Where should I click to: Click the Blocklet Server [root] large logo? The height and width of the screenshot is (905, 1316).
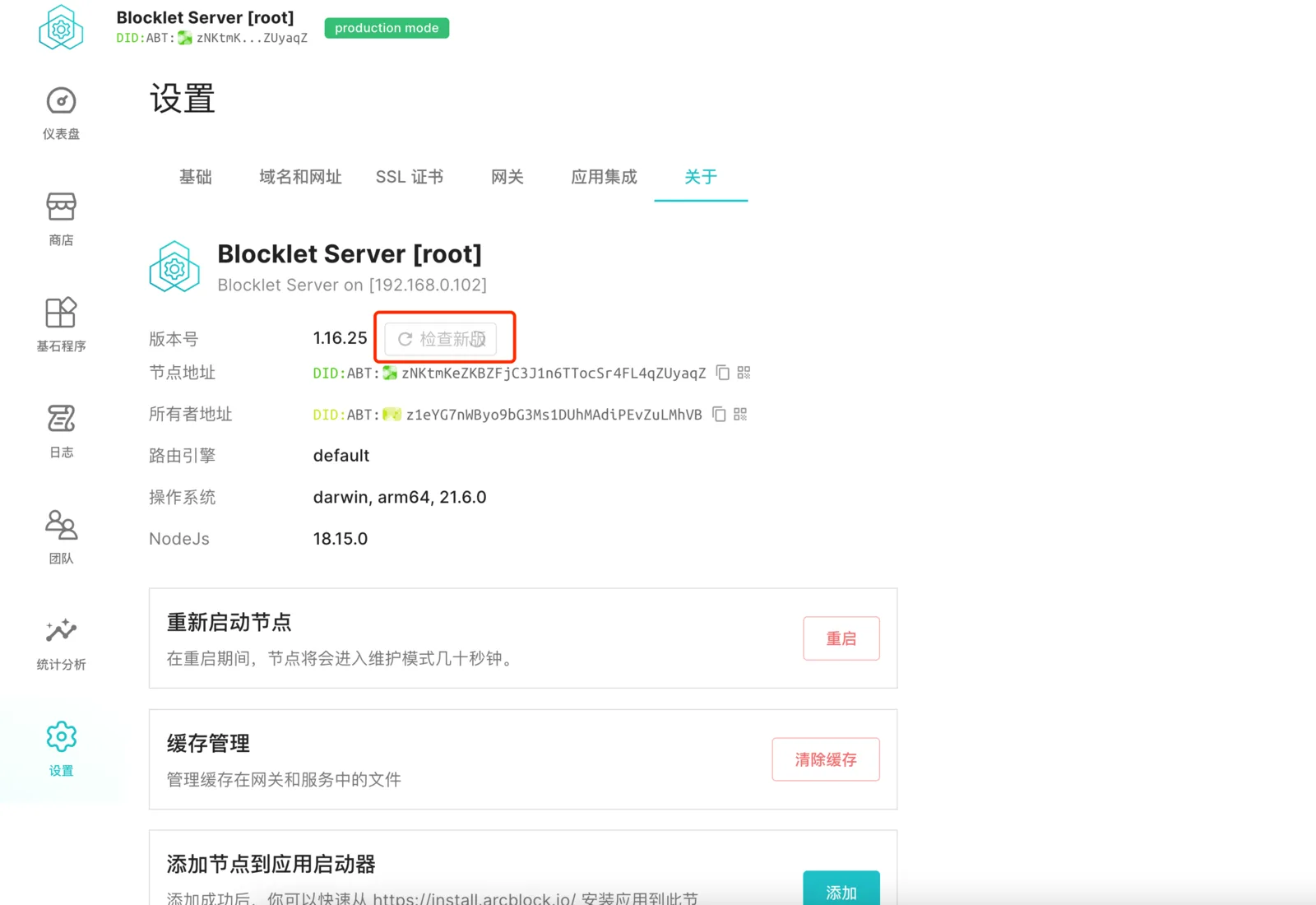[174, 267]
